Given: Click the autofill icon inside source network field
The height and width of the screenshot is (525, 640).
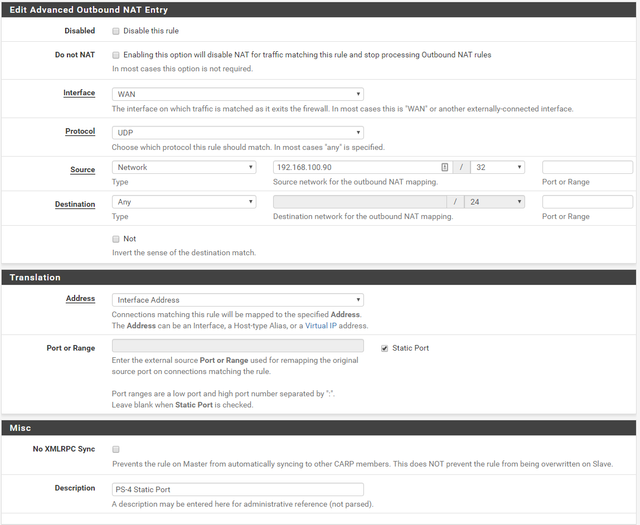Looking at the screenshot, I should (x=444, y=167).
